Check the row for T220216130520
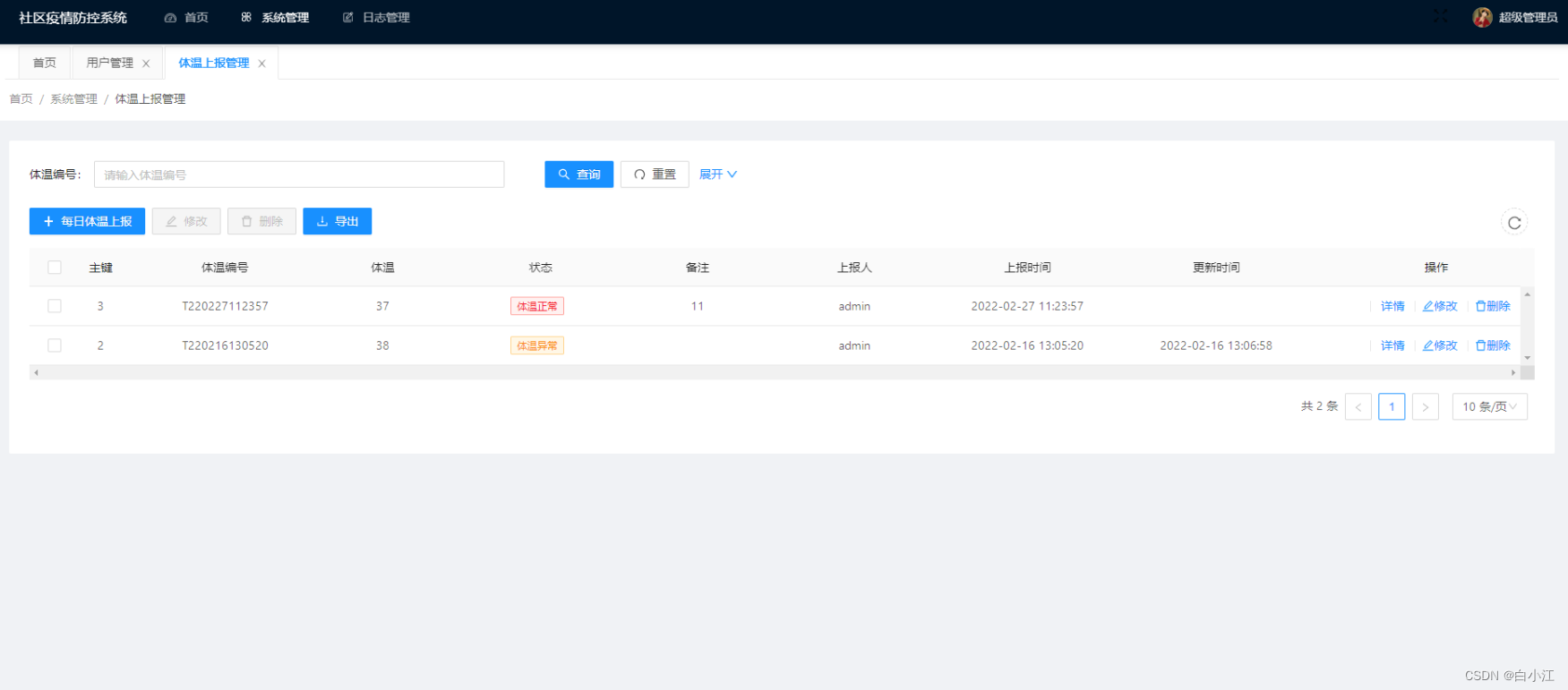Screen dimensions: 1568x690 (x=55, y=345)
